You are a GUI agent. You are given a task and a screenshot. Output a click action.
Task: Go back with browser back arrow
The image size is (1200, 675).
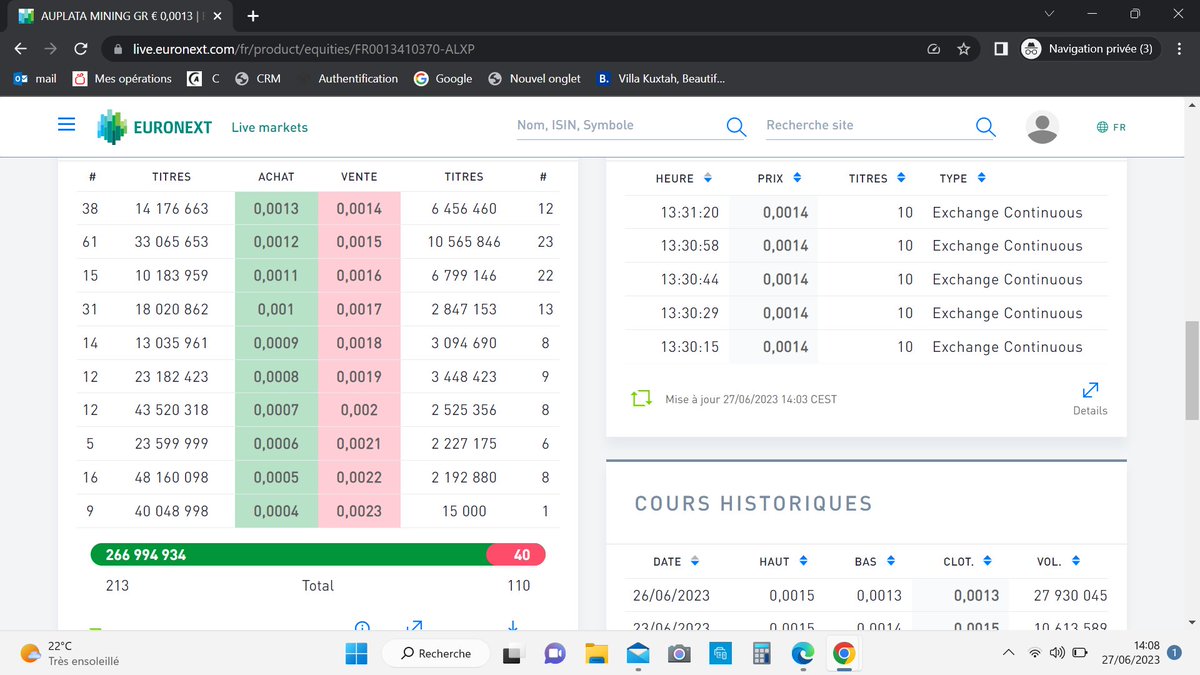[x=22, y=48]
